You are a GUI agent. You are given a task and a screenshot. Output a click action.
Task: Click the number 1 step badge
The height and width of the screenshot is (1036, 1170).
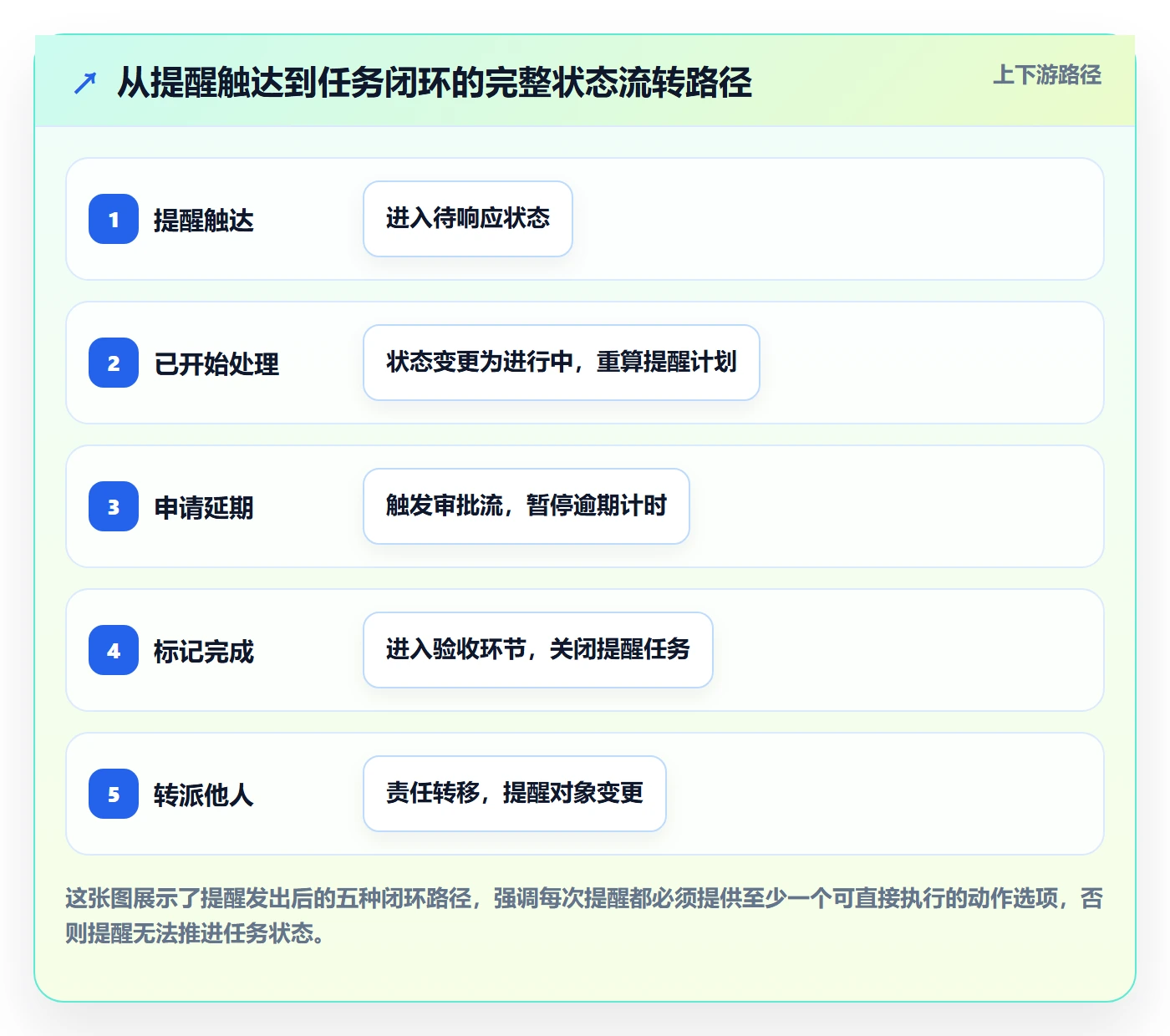pos(114,219)
